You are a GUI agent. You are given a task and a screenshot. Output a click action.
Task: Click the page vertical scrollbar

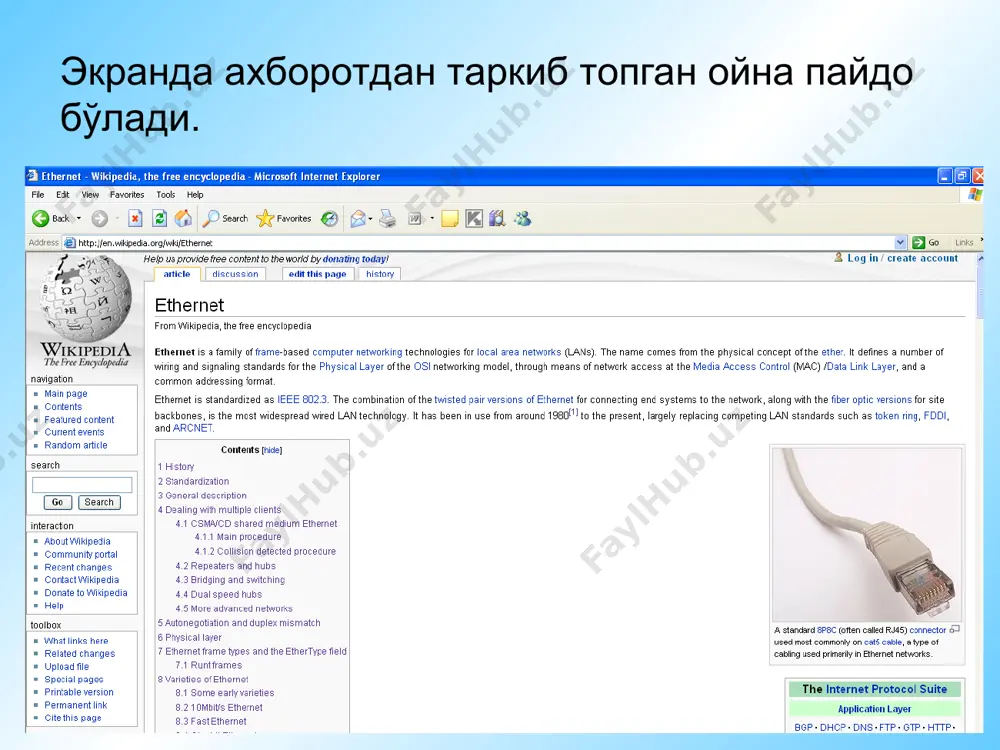pyautogui.click(x=979, y=491)
